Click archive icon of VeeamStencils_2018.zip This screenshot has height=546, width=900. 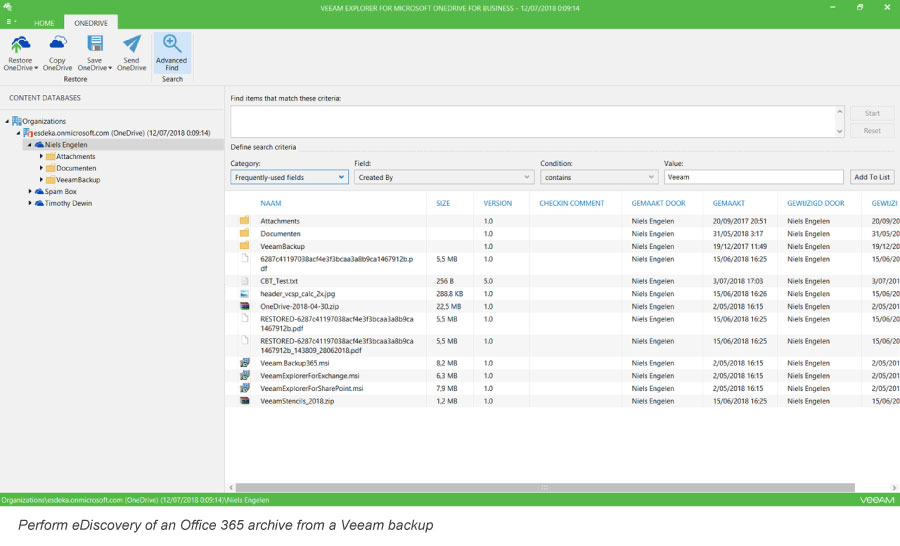pos(245,401)
